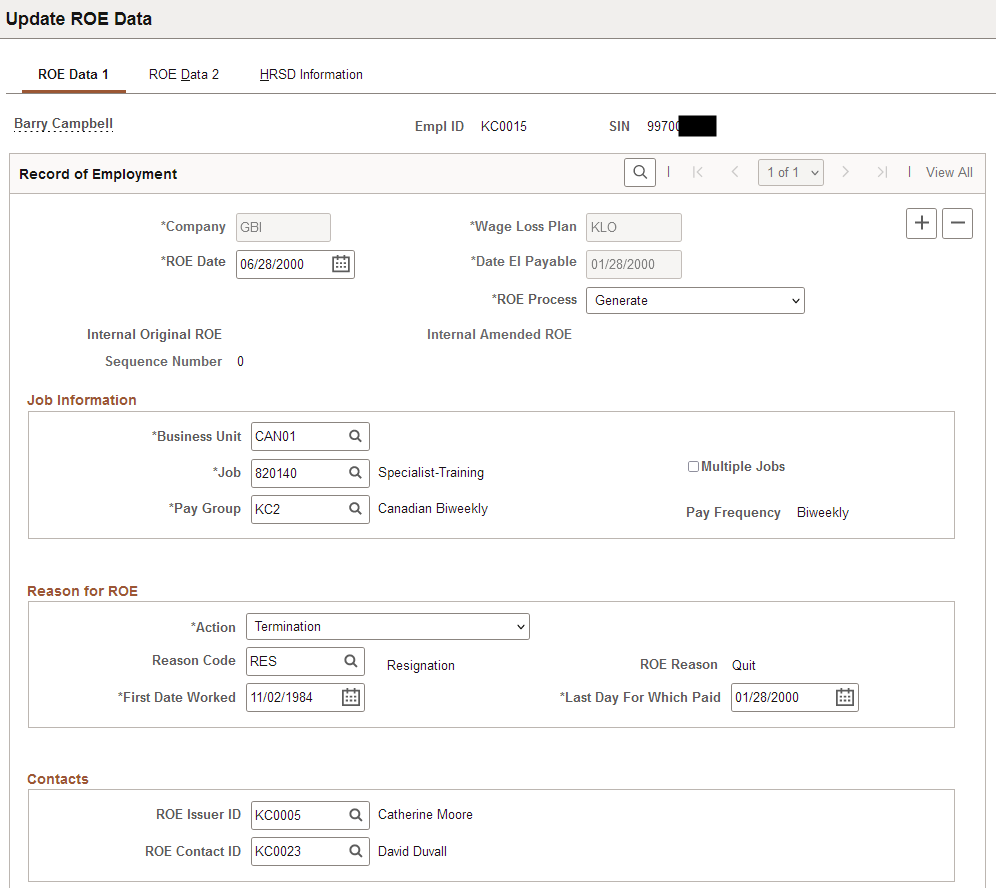
Task: Click the disabled Wage Loss Plan field
Action: (634, 227)
